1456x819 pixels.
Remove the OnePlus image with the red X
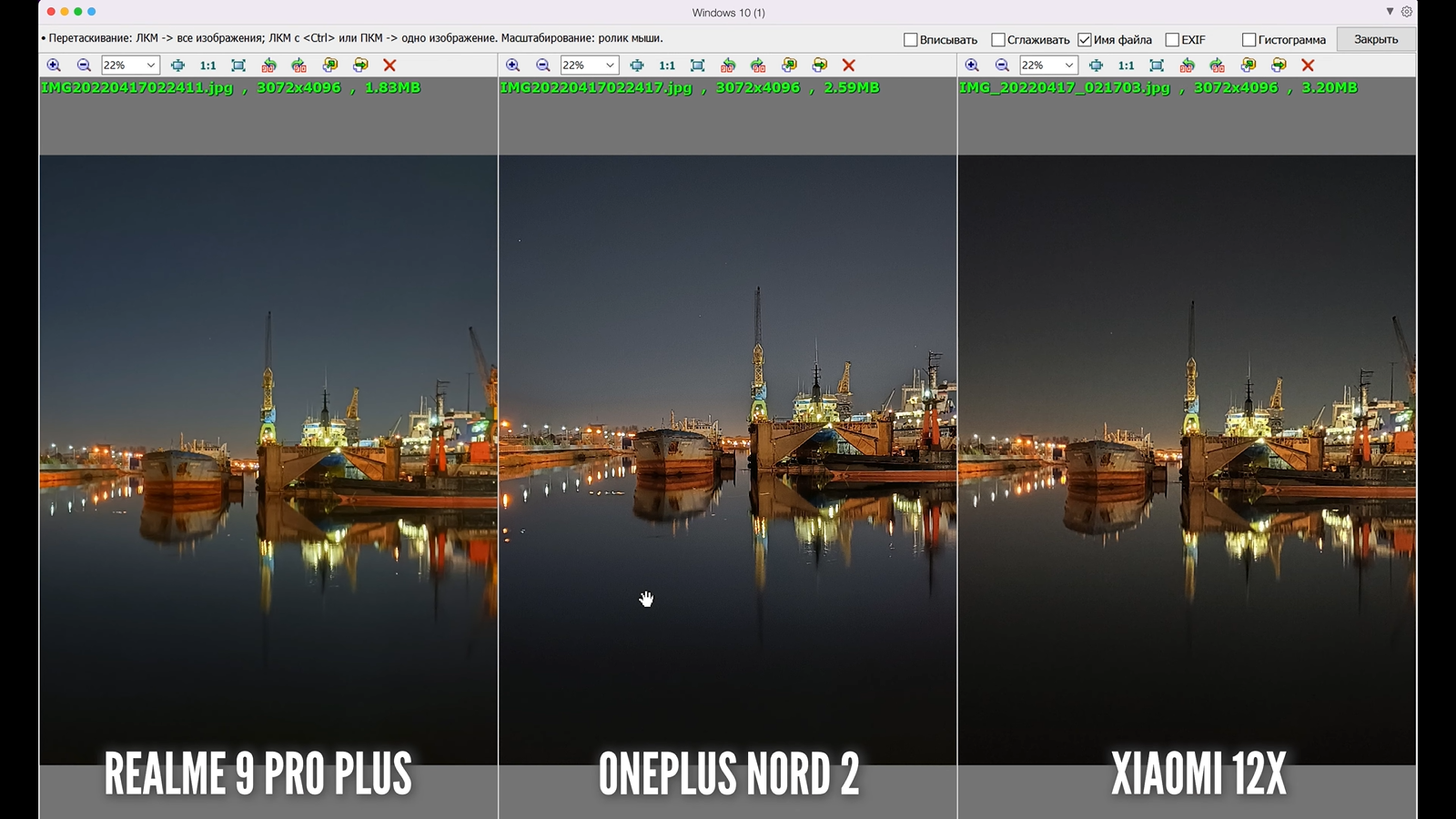pos(849,66)
